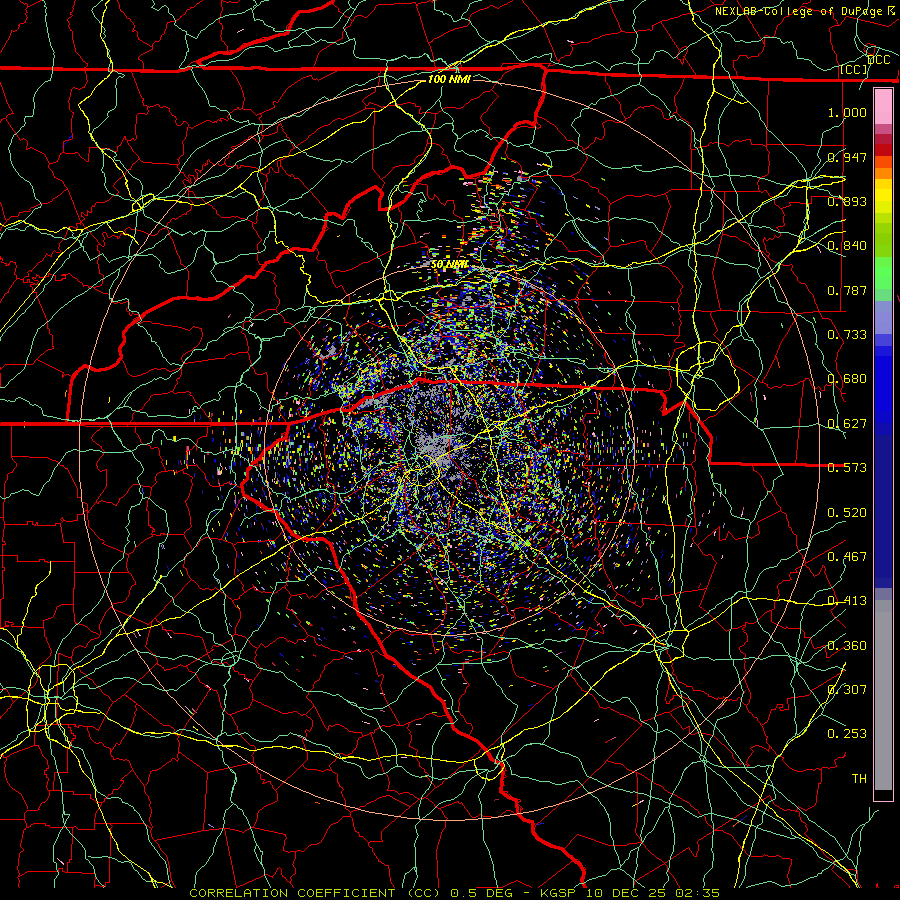Click the 50 NMI range ring label
This screenshot has height=900, width=900.
click(449, 264)
